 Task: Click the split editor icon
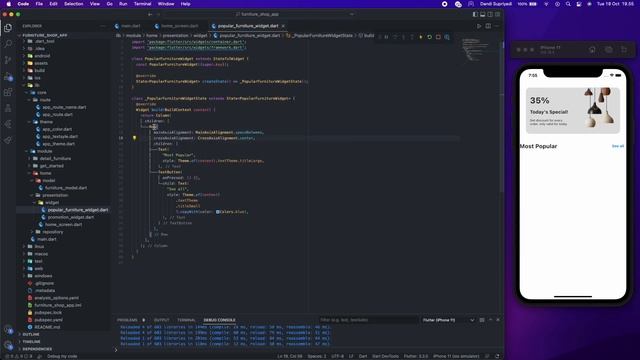tap(488, 26)
